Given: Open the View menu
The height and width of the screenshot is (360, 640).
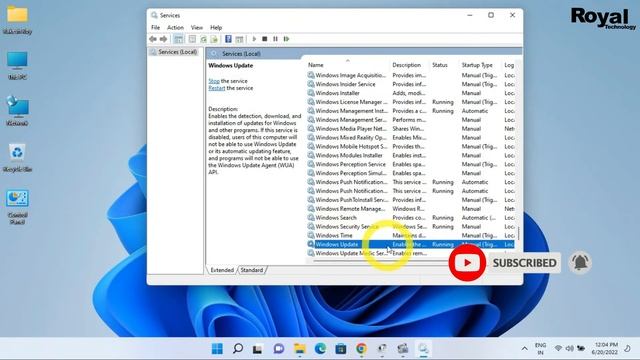Looking at the screenshot, I should point(197,27).
